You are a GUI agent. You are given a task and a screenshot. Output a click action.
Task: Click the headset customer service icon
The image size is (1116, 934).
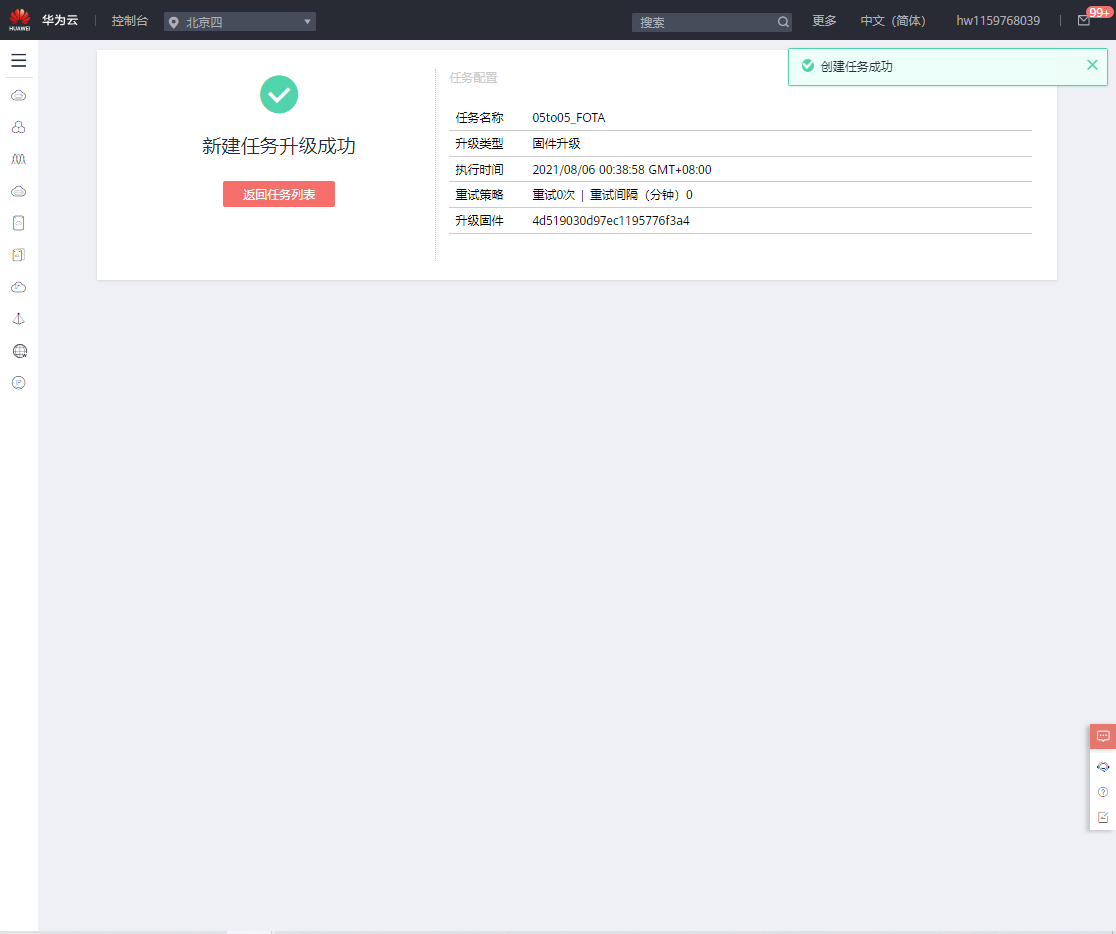1102,767
